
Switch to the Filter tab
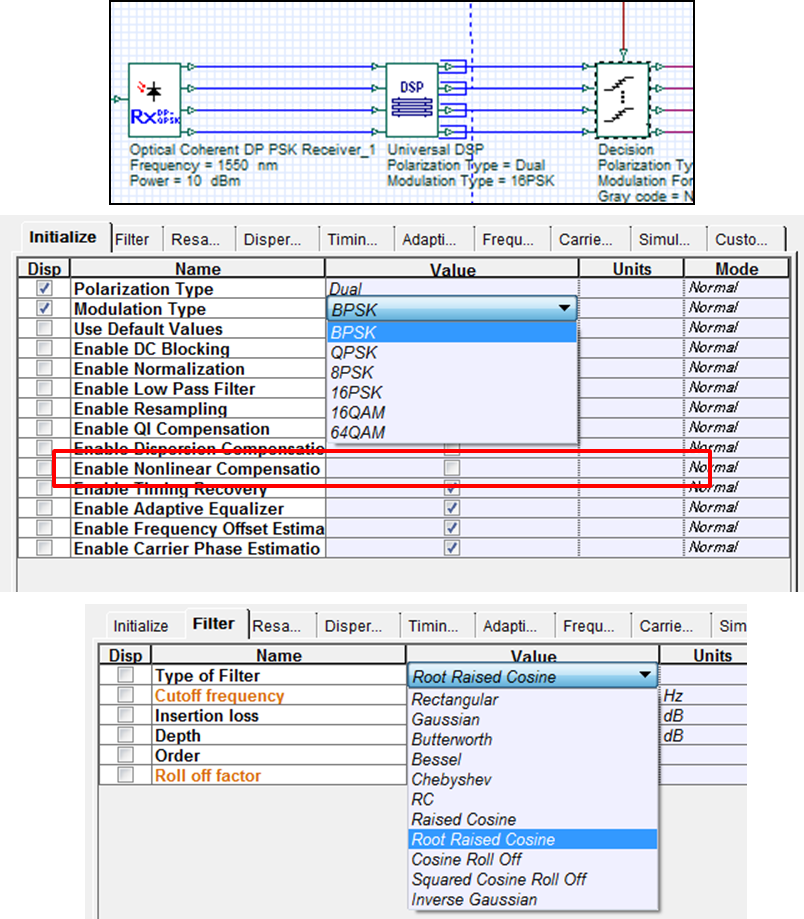(135, 238)
